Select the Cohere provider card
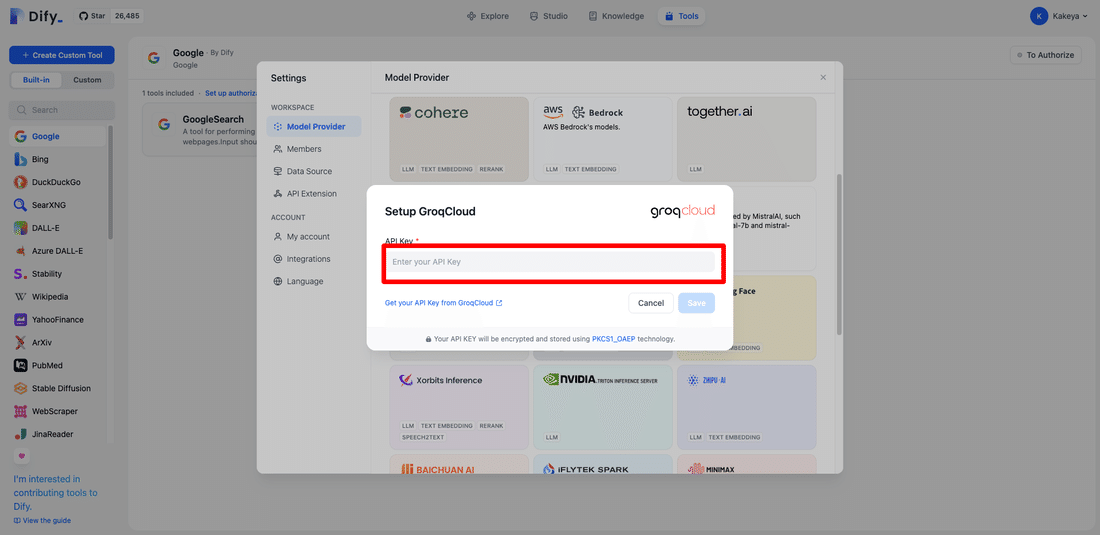This screenshot has width=1100, height=535. [459, 139]
